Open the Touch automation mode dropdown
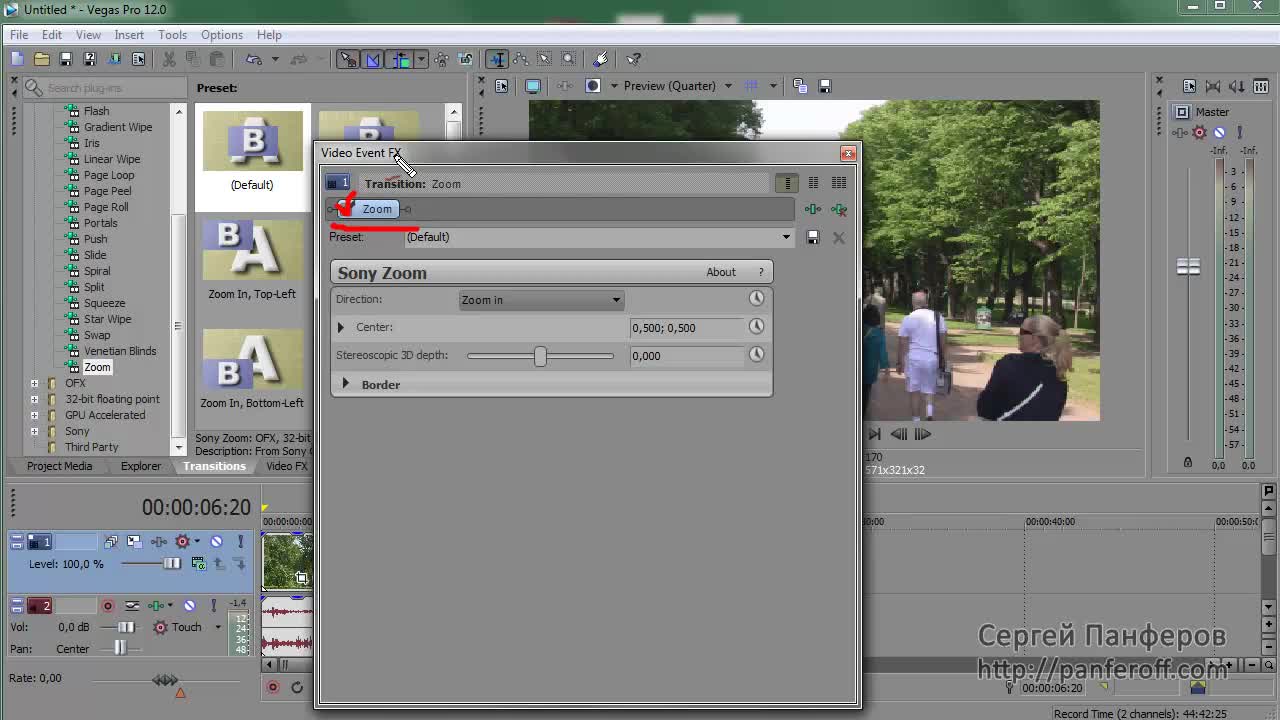 [218, 627]
